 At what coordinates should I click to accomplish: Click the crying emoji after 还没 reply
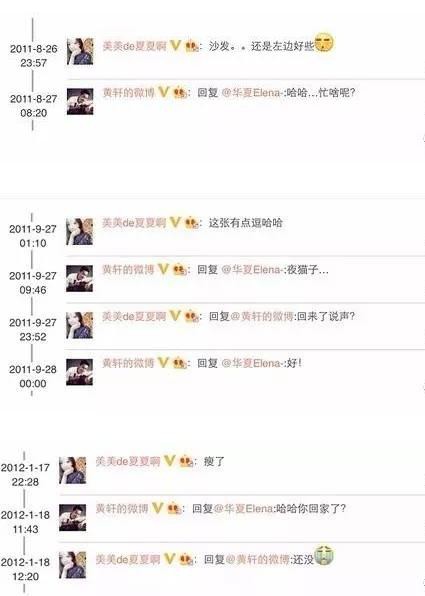[324, 556]
